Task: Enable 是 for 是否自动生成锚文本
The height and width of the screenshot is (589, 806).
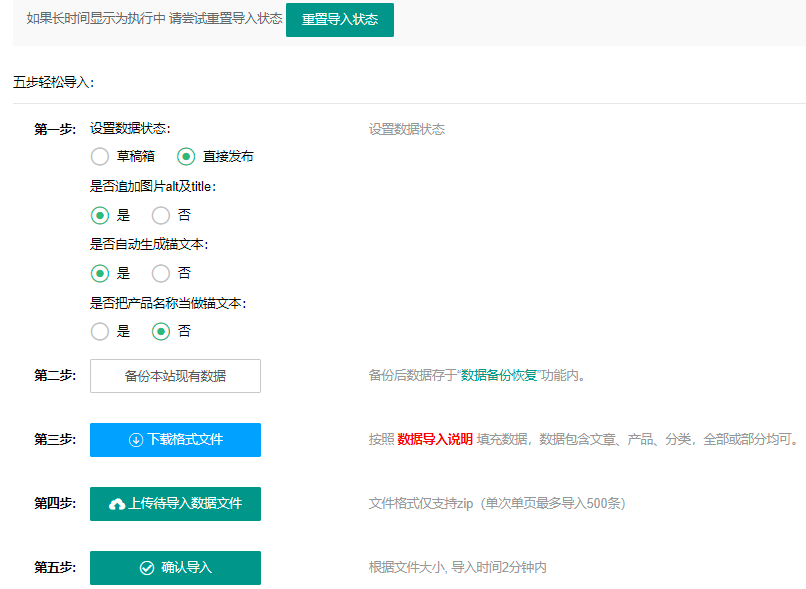Action: [x=100, y=273]
